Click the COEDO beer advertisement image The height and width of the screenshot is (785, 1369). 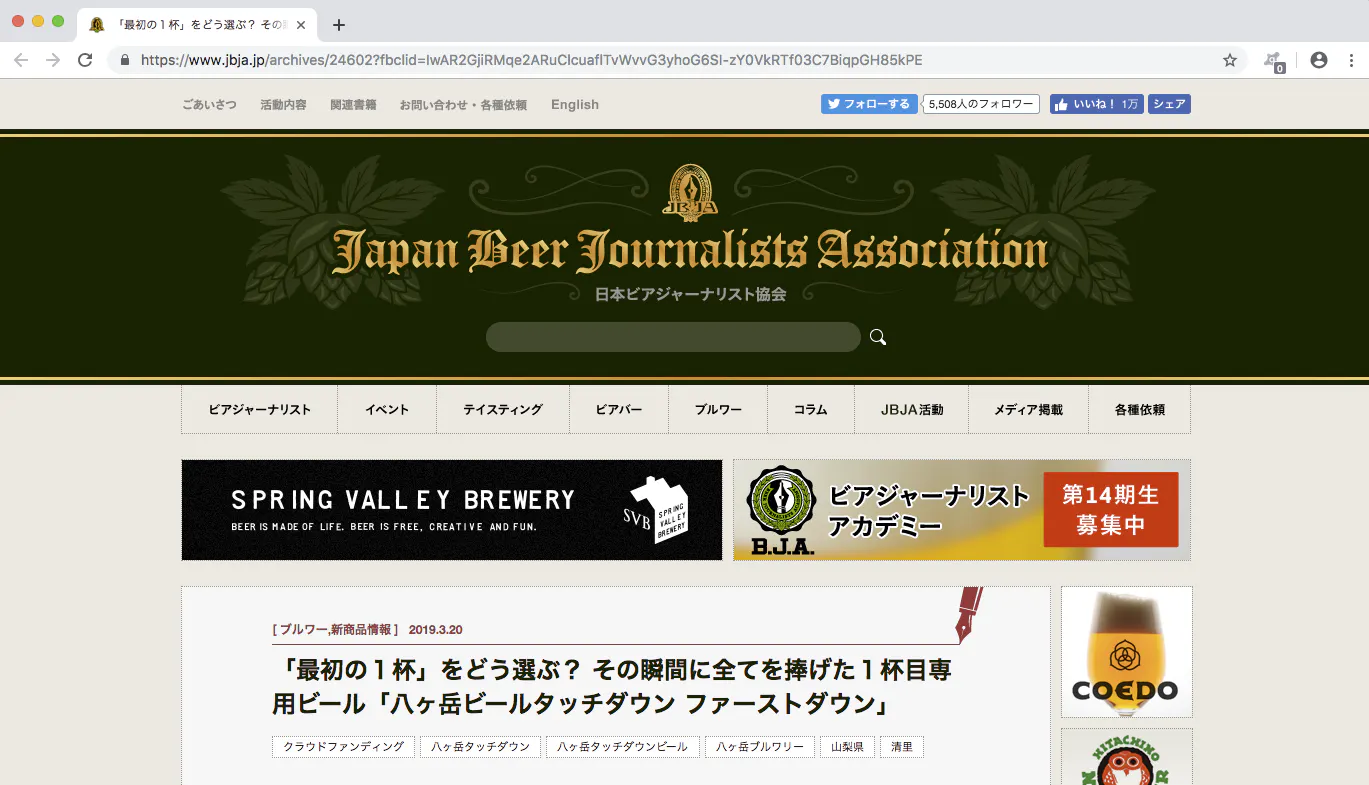pyautogui.click(x=1126, y=651)
